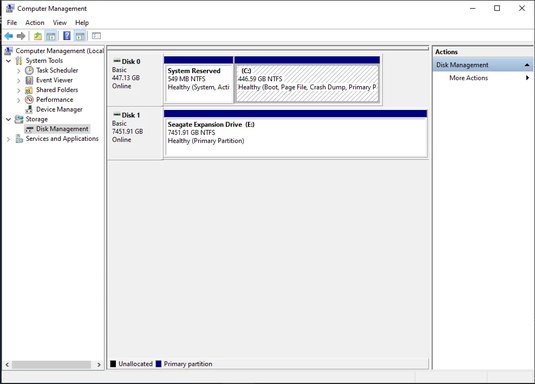Click the 447.13 GB text under Disk 0

[x=126, y=78]
